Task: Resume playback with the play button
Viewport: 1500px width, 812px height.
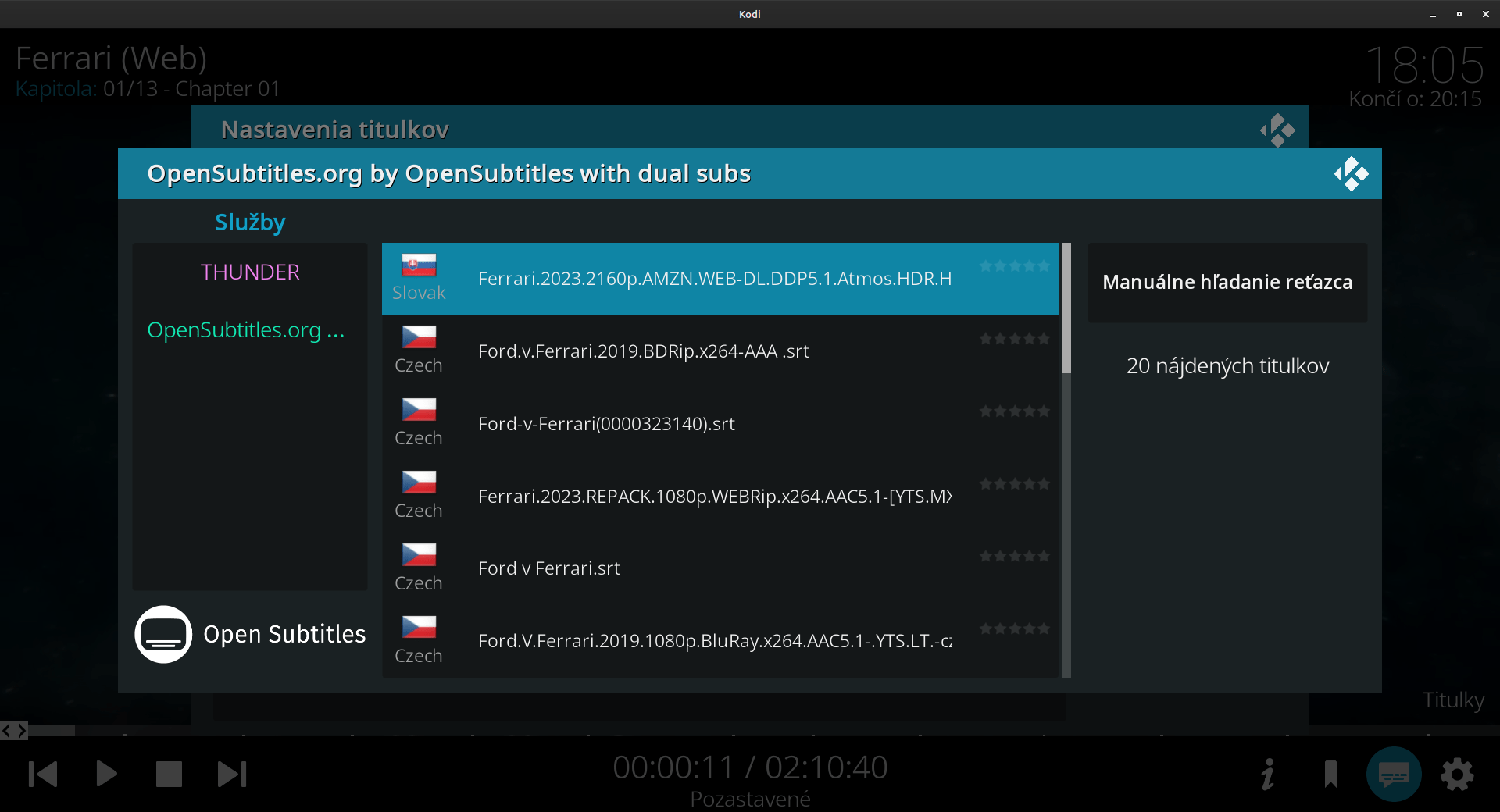Action: tap(106, 774)
